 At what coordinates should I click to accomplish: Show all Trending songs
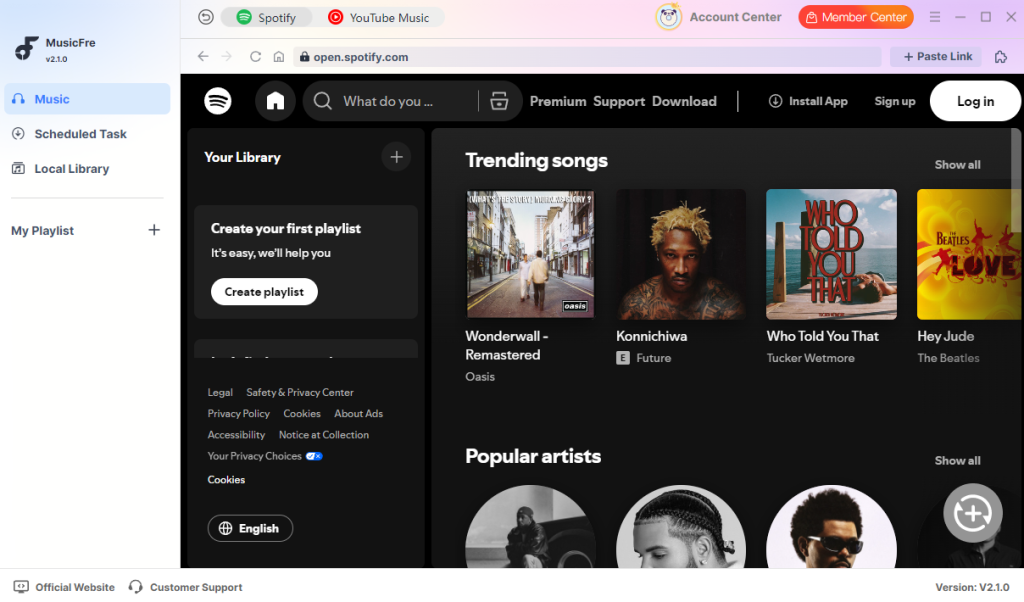[957, 165]
